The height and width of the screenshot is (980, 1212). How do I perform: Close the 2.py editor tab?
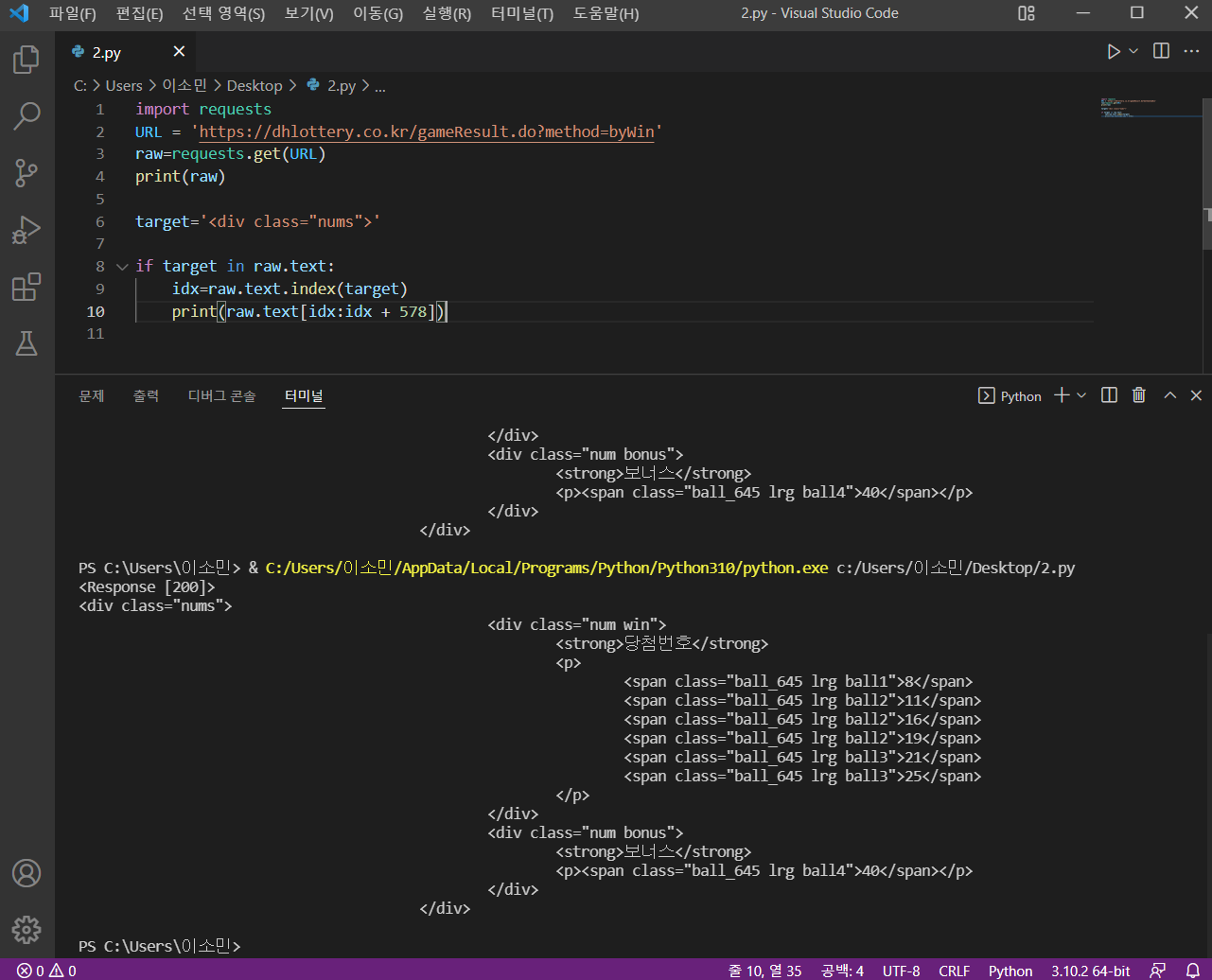point(179,52)
